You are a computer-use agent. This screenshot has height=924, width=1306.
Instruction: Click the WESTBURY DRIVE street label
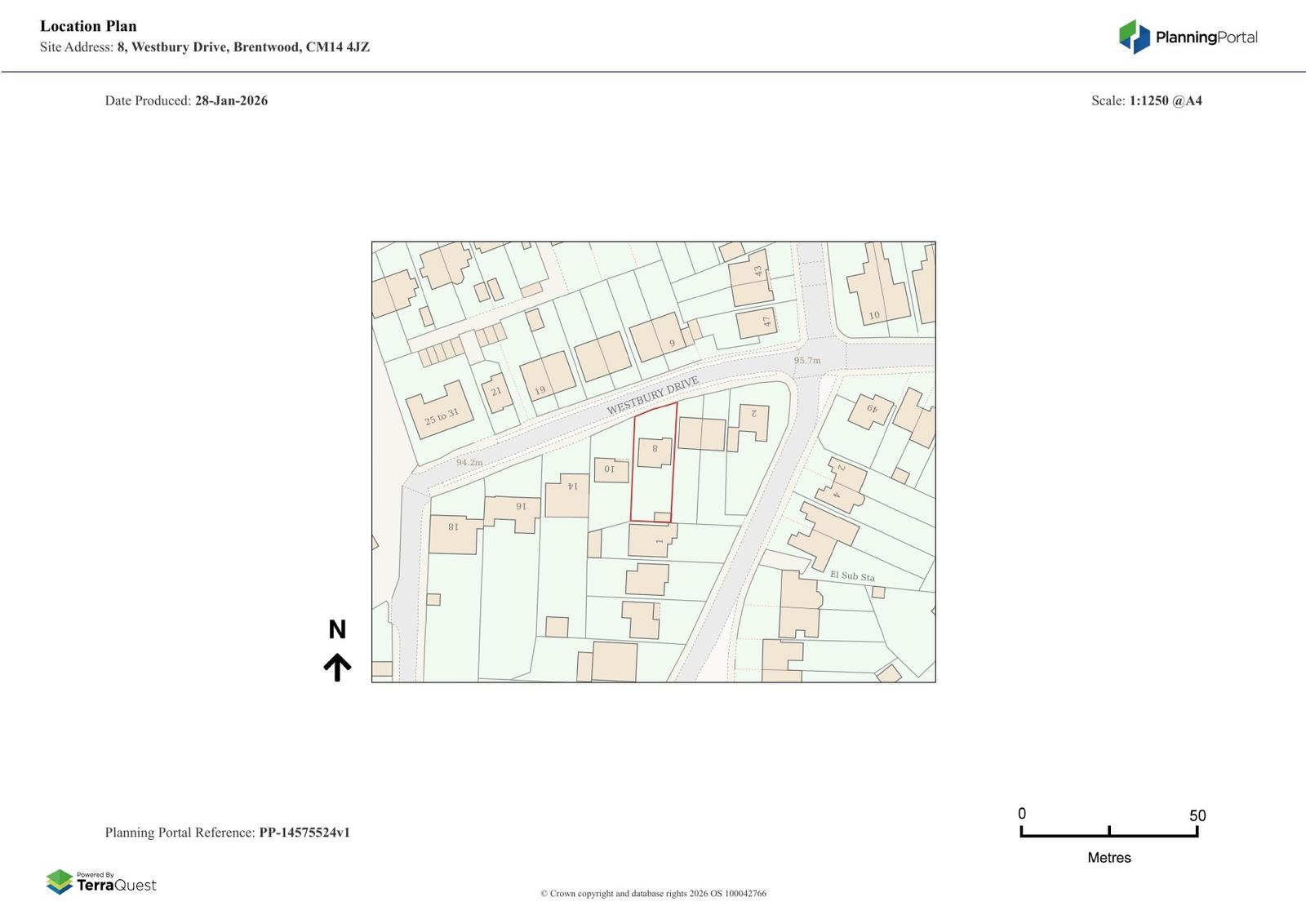coord(652,396)
